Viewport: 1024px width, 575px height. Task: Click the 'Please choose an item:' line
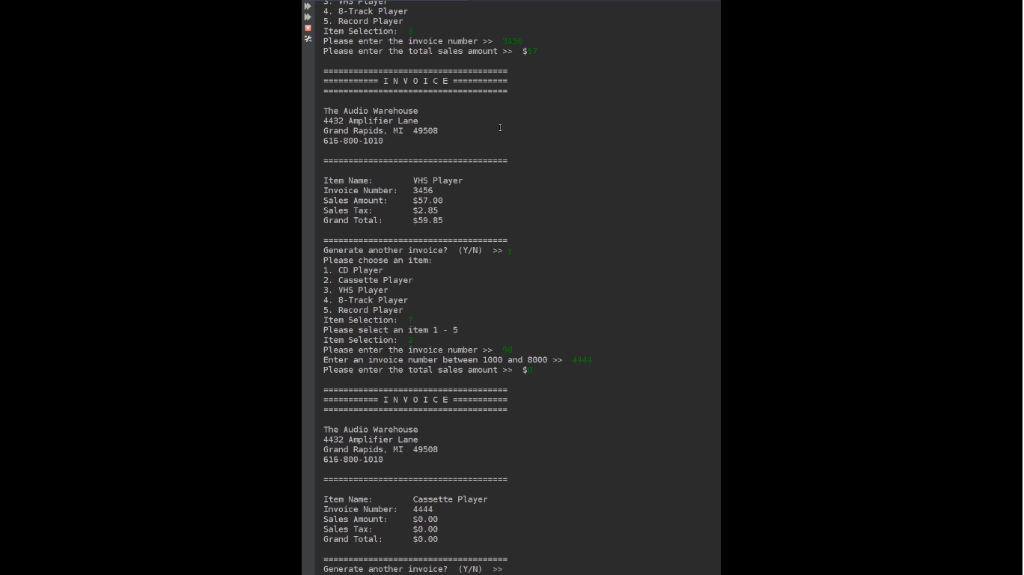point(377,260)
